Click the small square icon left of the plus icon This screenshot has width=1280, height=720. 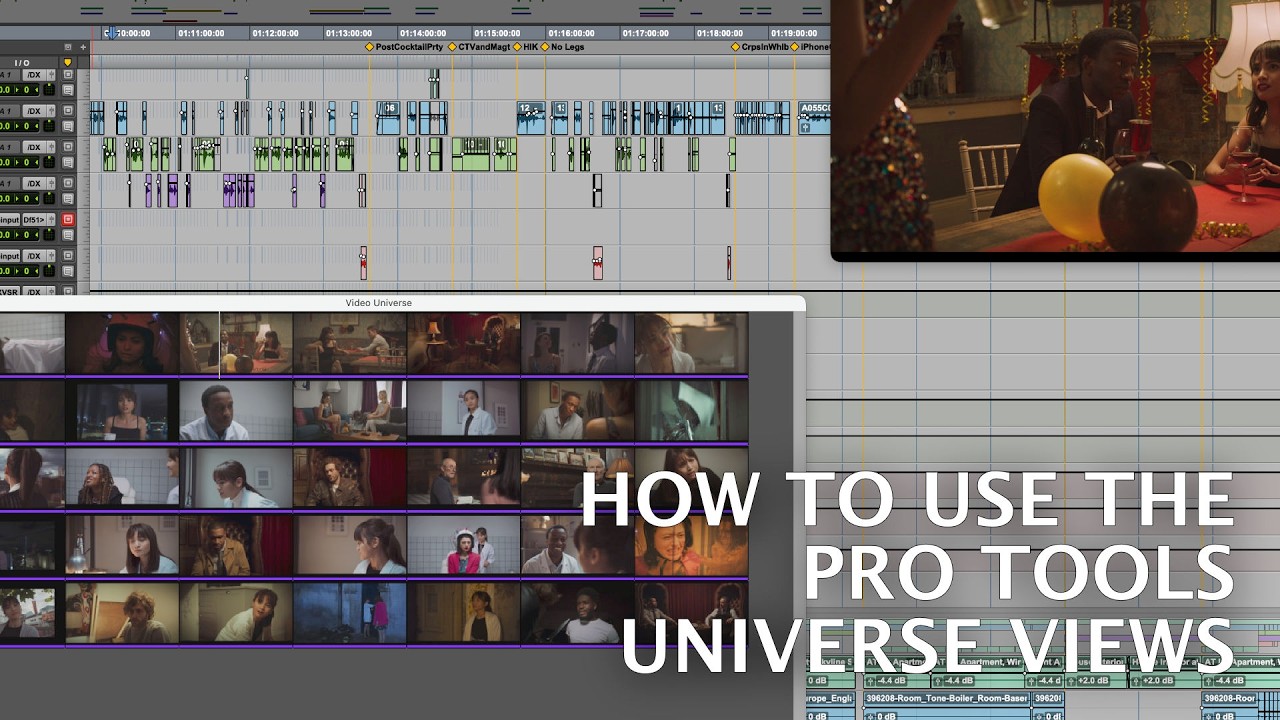tap(68, 47)
